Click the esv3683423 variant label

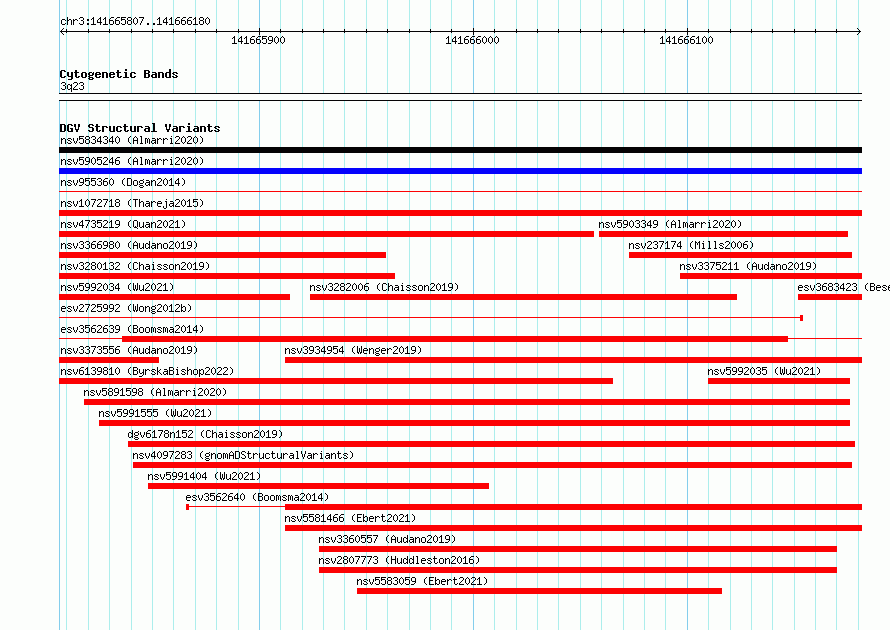click(x=843, y=287)
